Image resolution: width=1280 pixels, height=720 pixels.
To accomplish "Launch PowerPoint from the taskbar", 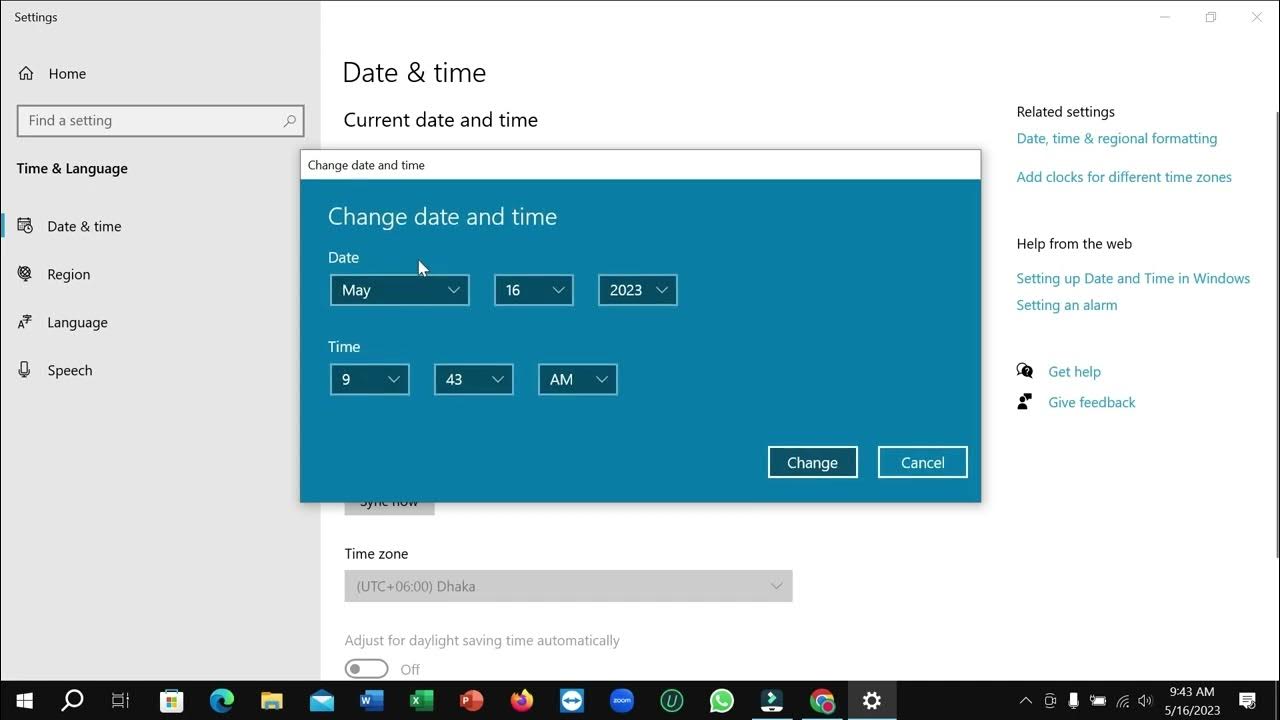I will [x=472, y=701].
